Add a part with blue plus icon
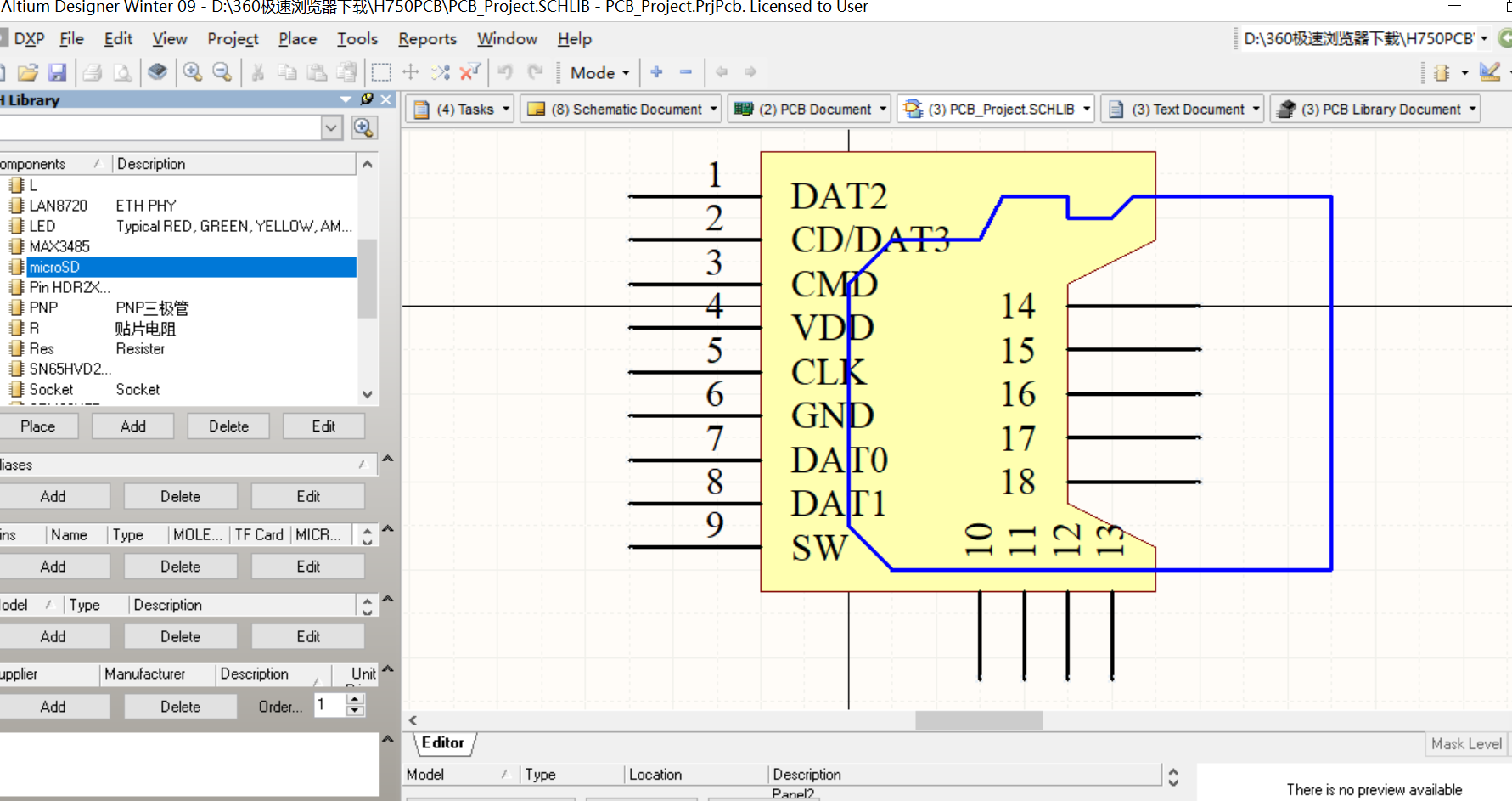The height and width of the screenshot is (801, 1512). point(656,72)
